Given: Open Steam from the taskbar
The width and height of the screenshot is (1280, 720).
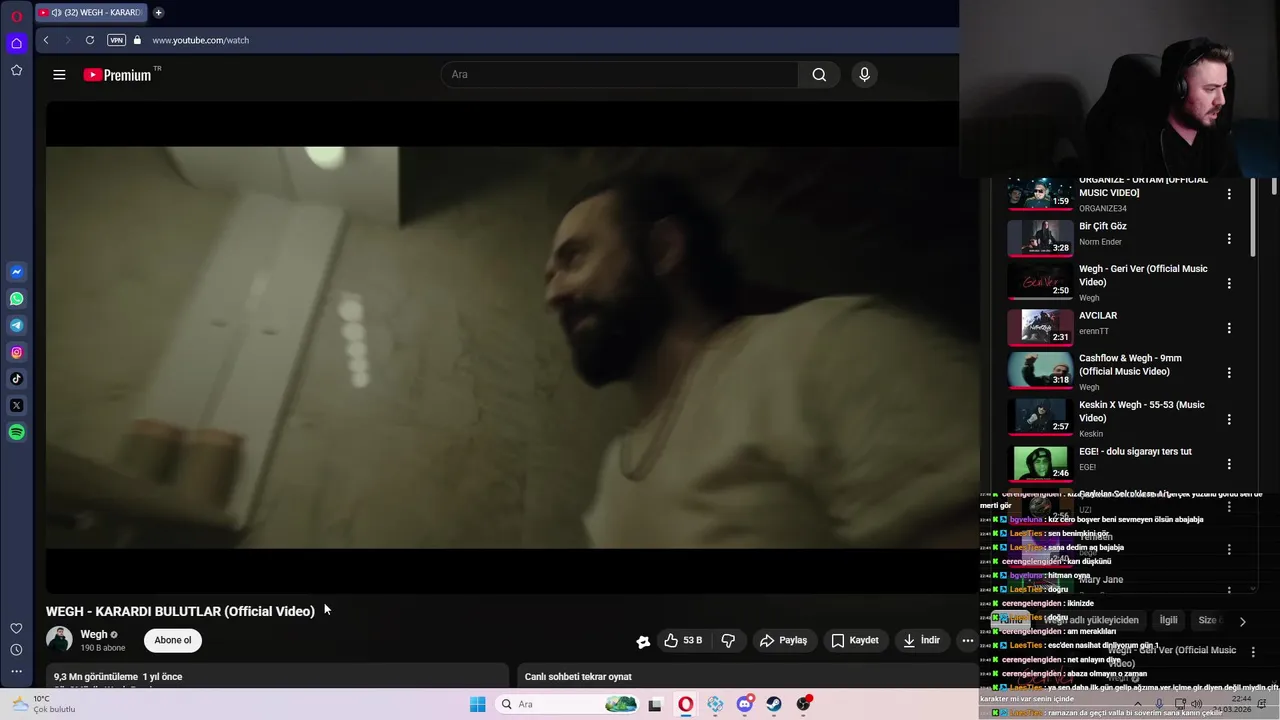Looking at the screenshot, I should pyautogui.click(x=774, y=704).
